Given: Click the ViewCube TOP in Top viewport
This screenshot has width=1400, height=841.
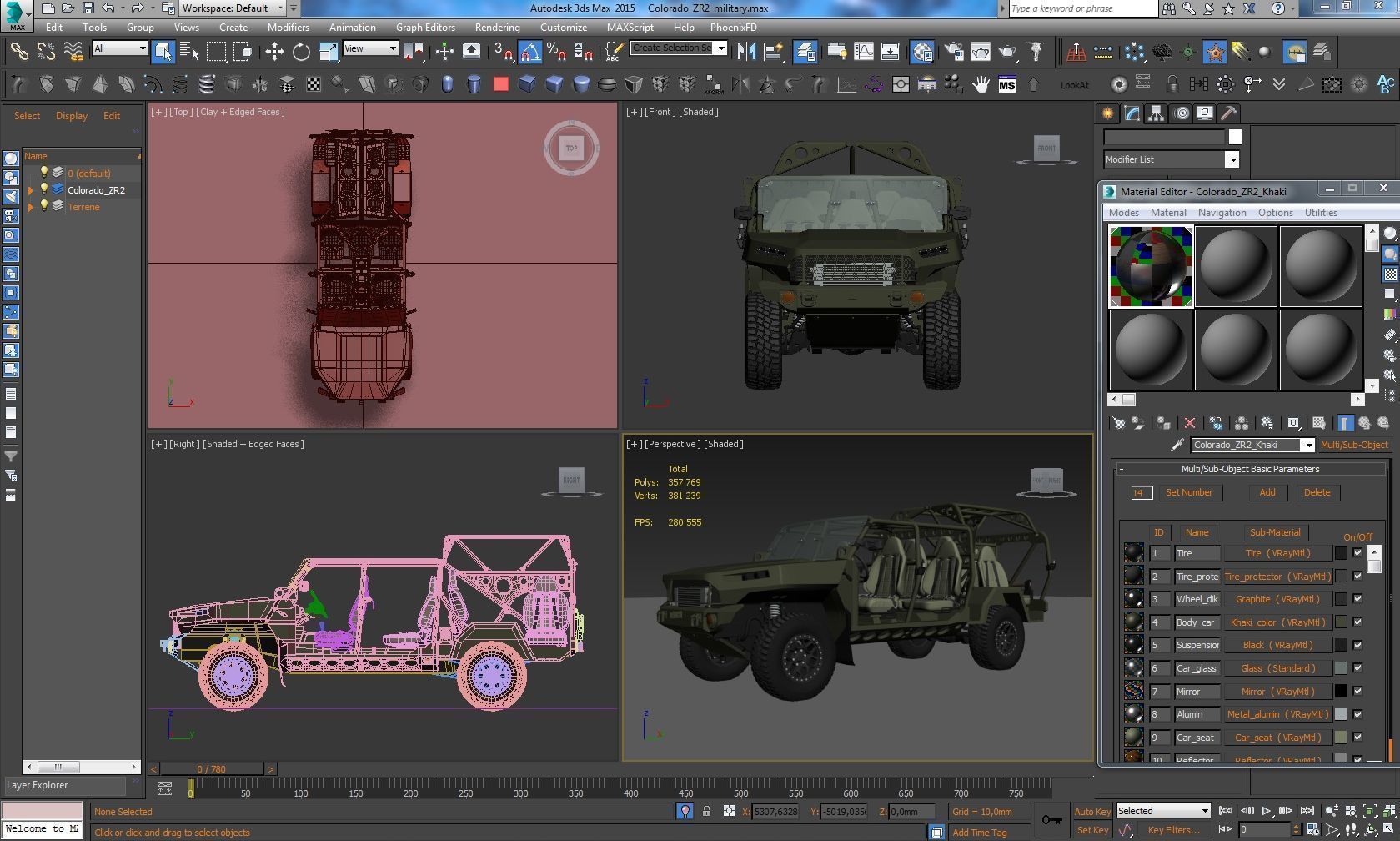Looking at the screenshot, I should click(571, 149).
